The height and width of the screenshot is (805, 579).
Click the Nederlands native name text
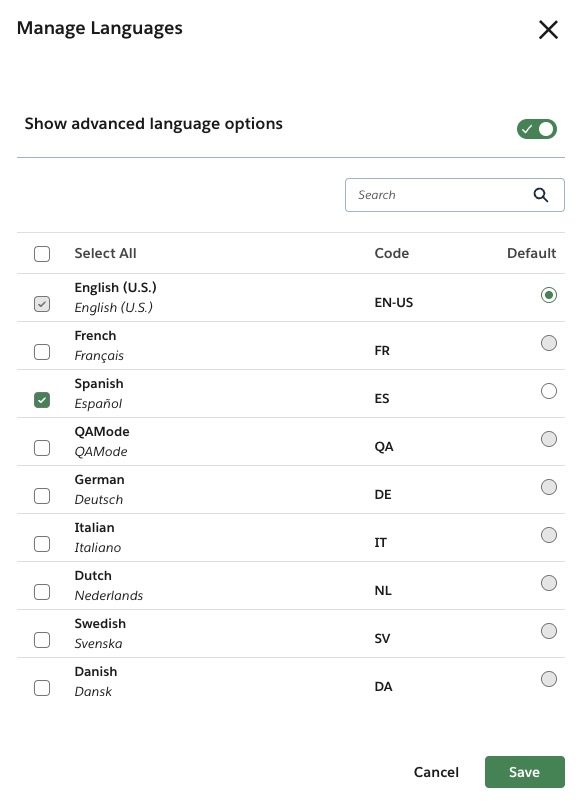(109, 596)
